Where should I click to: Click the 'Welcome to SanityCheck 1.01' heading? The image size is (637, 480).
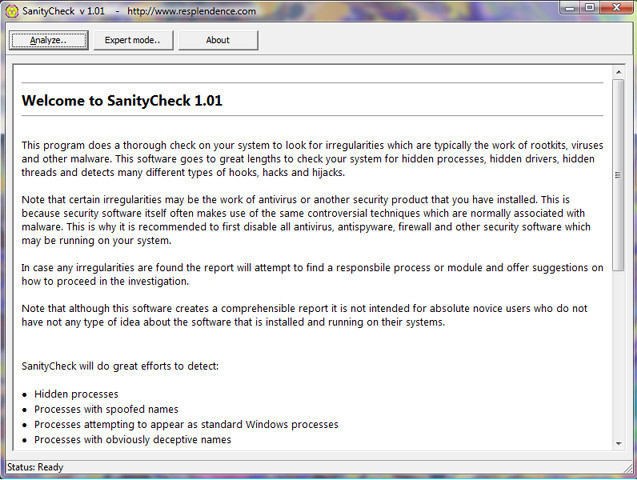(122, 101)
